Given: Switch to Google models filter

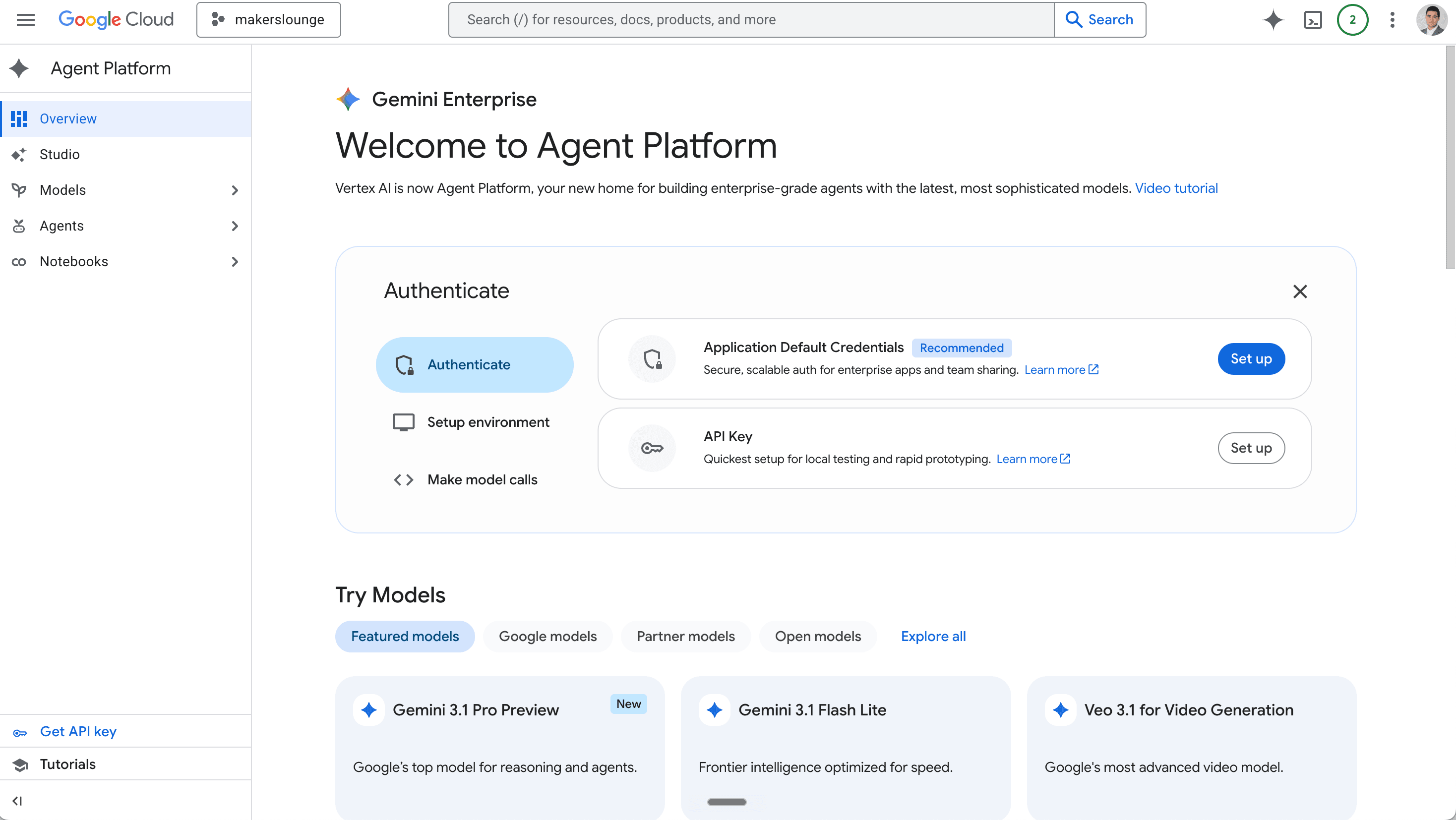Looking at the screenshot, I should tap(547, 637).
